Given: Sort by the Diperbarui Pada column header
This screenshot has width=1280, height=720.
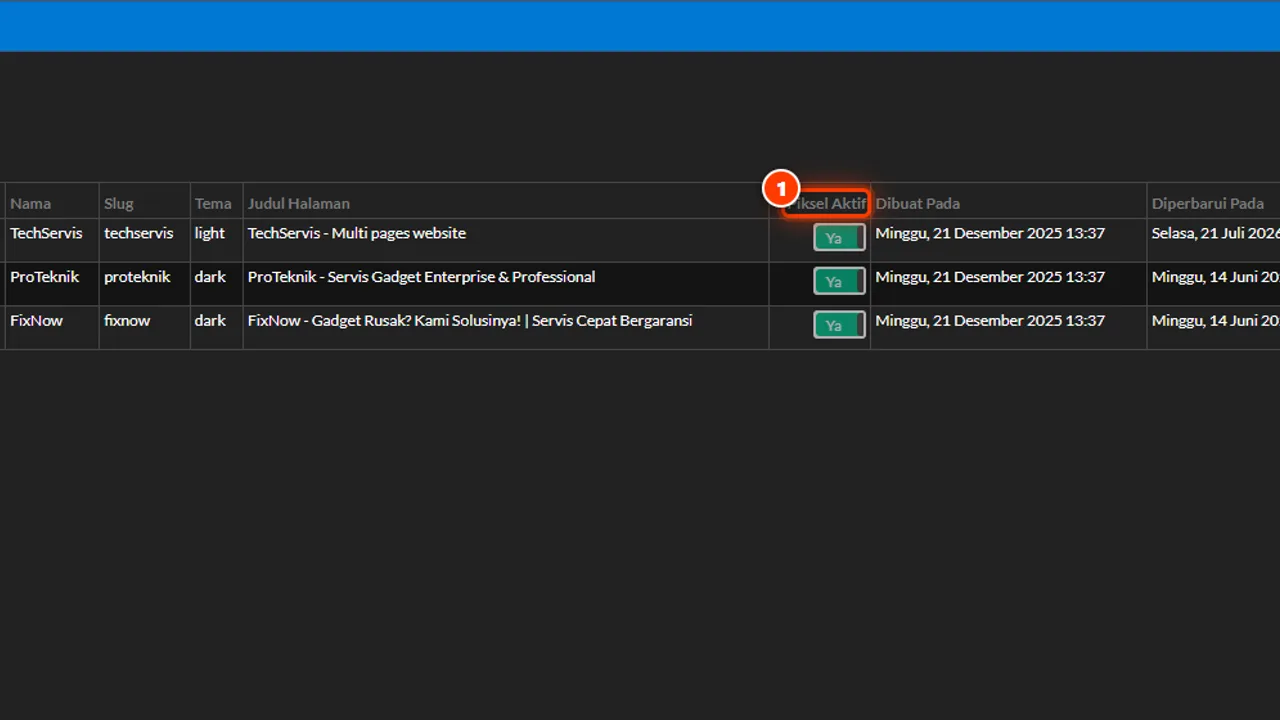Looking at the screenshot, I should pyautogui.click(x=1208, y=203).
